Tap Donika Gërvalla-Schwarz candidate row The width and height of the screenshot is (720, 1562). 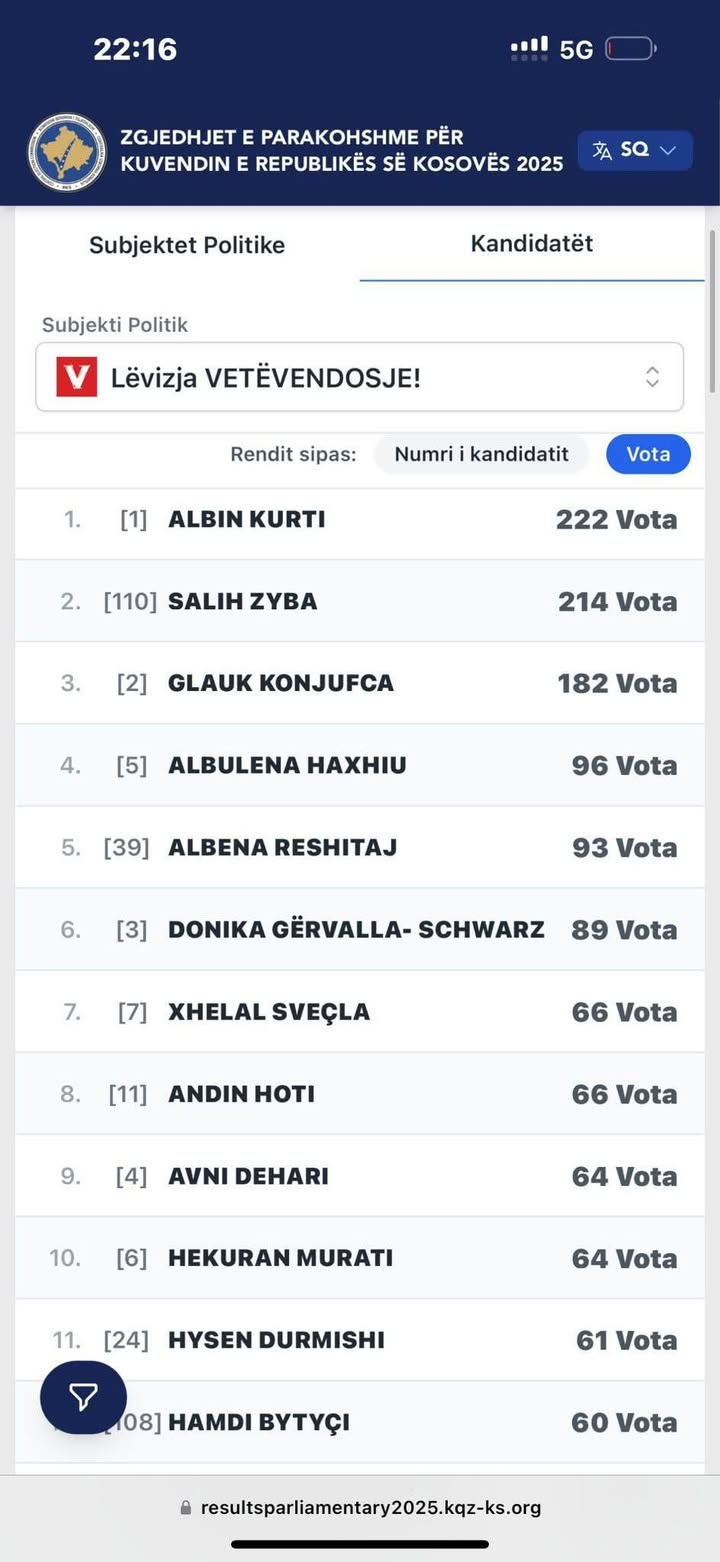point(359,930)
